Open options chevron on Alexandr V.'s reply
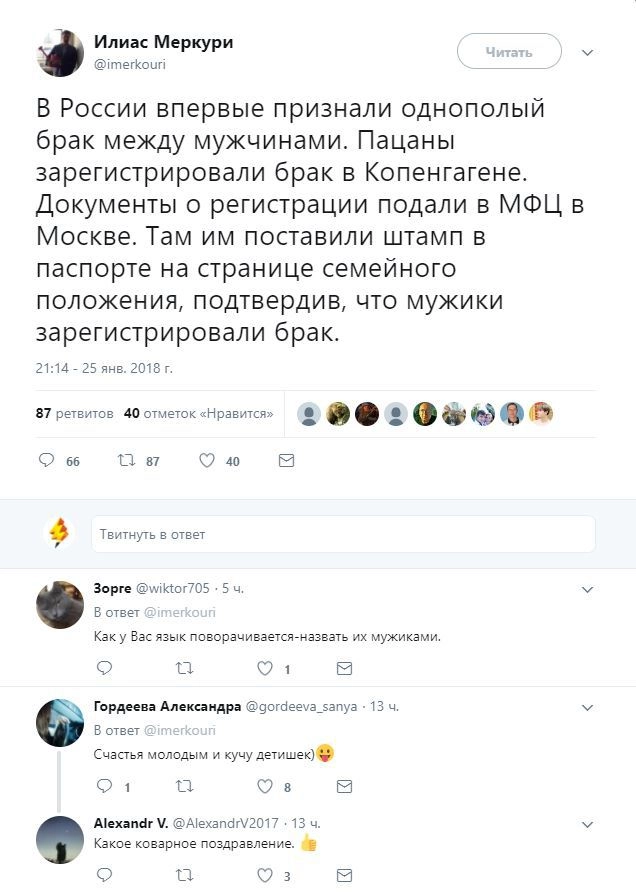636x893 pixels. point(587,824)
